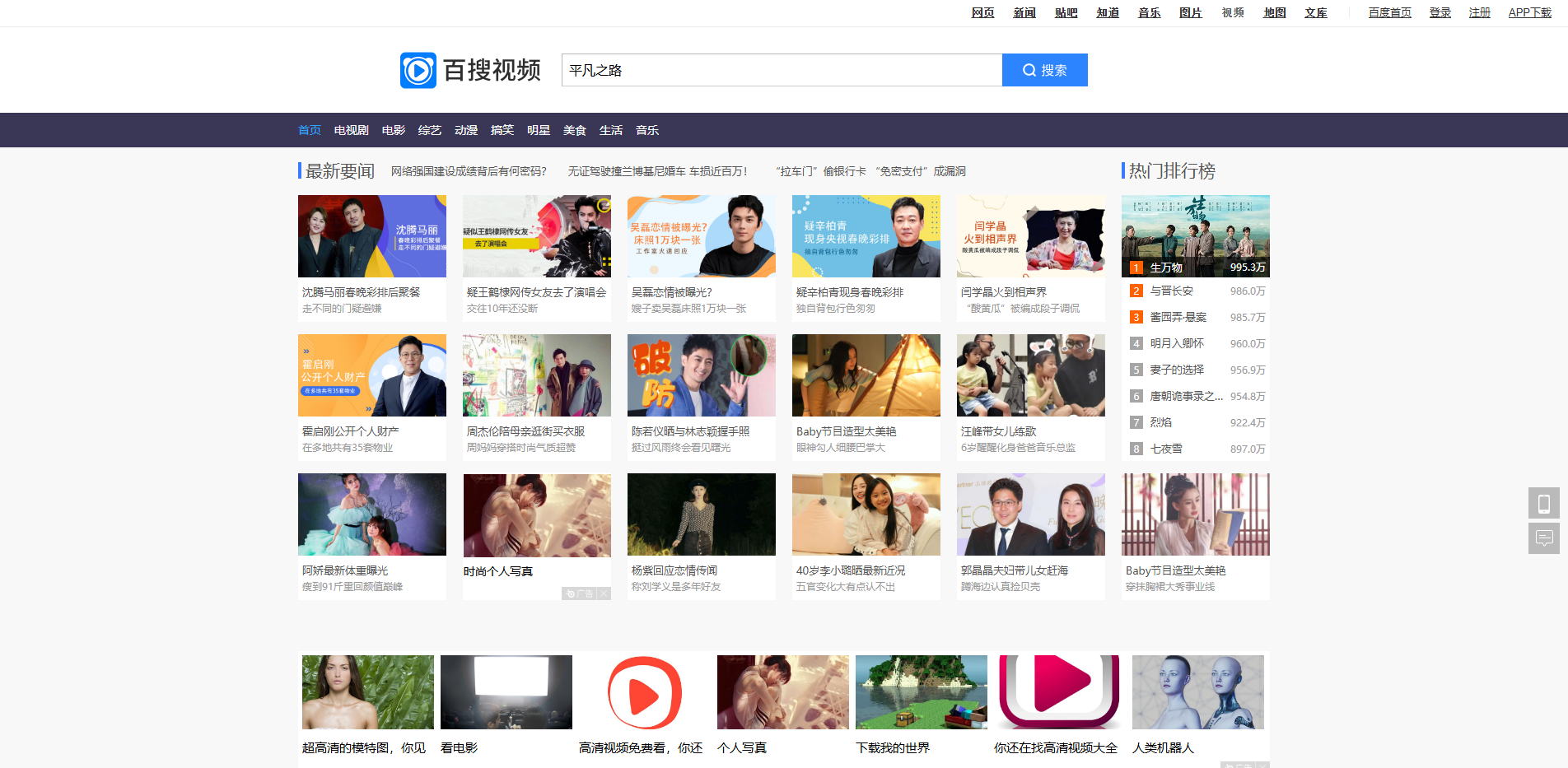The height and width of the screenshot is (768, 1568).
Task: Open 生万物 from the hot ranking list
Action: [x=1169, y=268]
